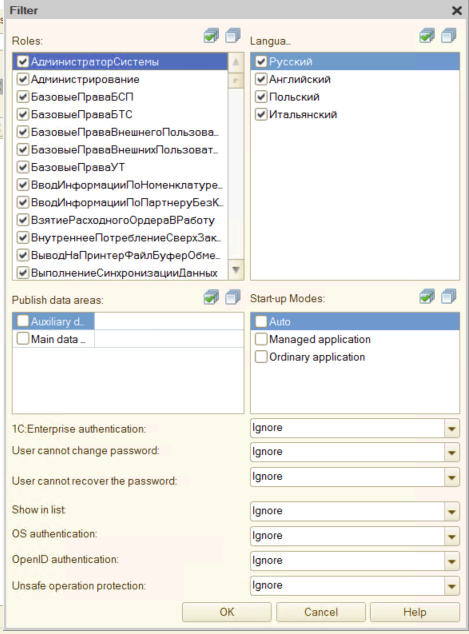Toggle БазовыеПраваУТ role checkbox
This screenshot has width=469, height=634.
point(23,167)
